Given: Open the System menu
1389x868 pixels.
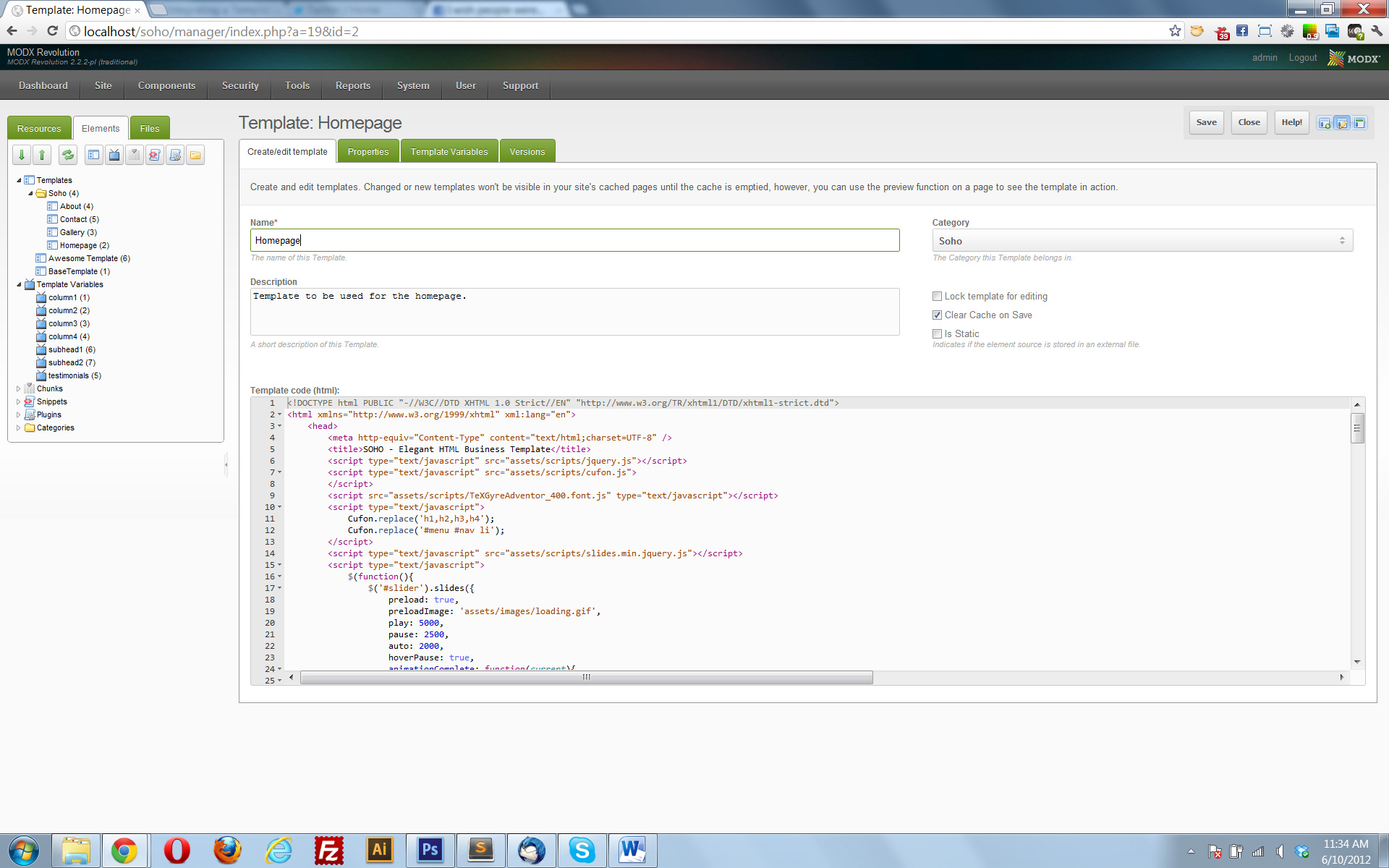Looking at the screenshot, I should tap(413, 85).
